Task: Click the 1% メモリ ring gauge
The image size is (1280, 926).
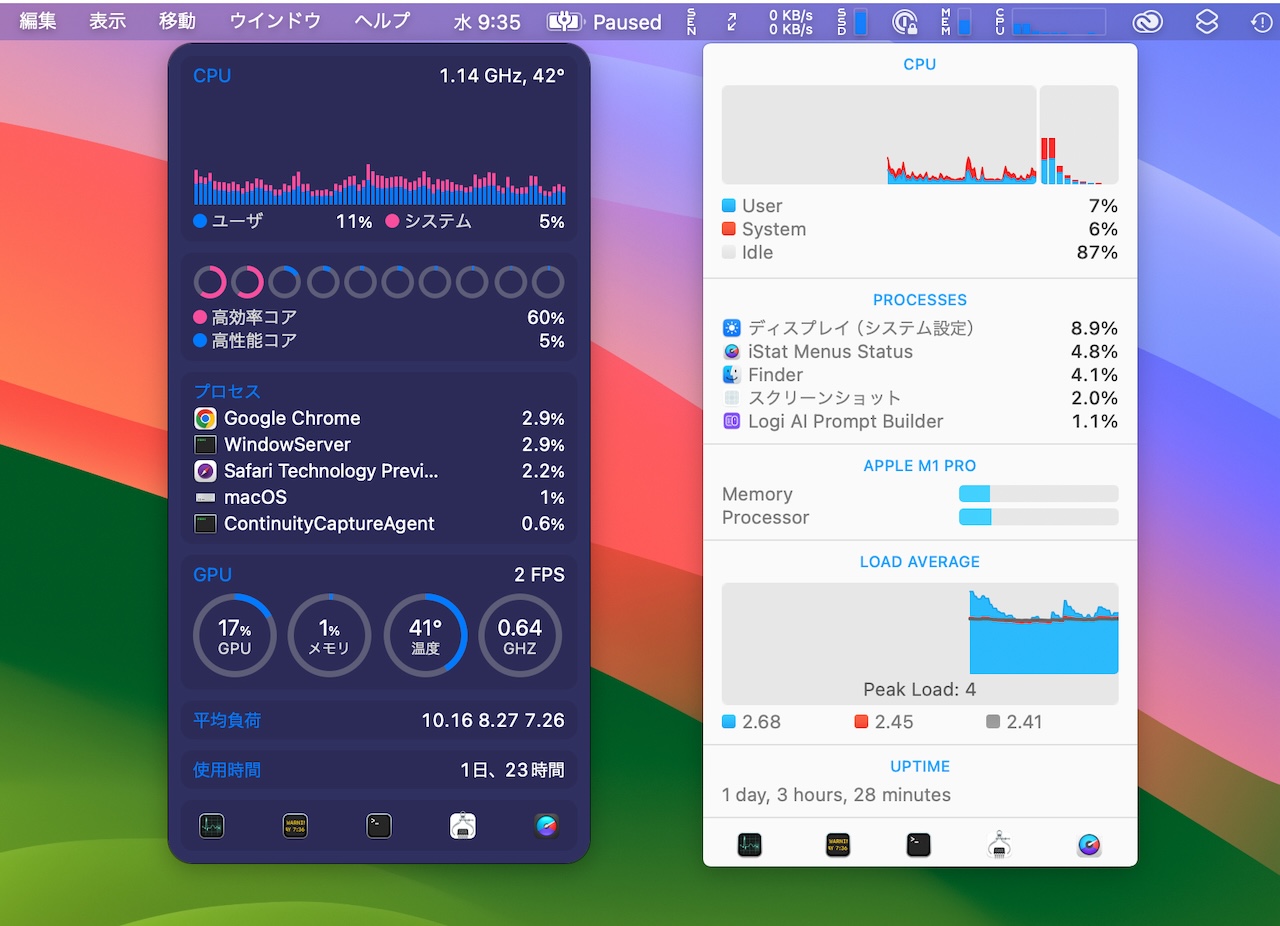Action: point(330,635)
